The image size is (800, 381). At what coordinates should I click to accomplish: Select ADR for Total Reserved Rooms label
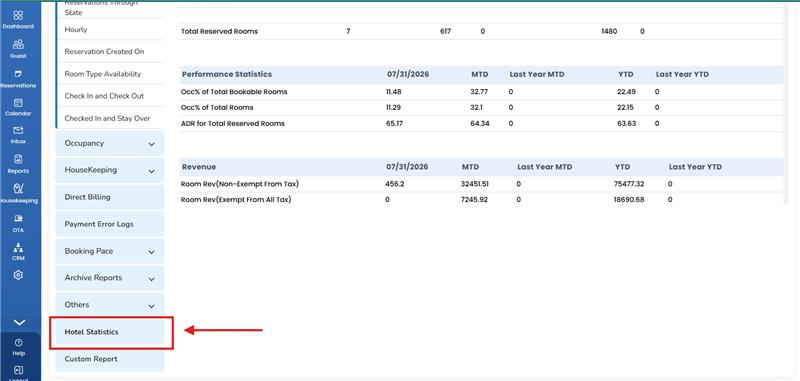coord(233,123)
